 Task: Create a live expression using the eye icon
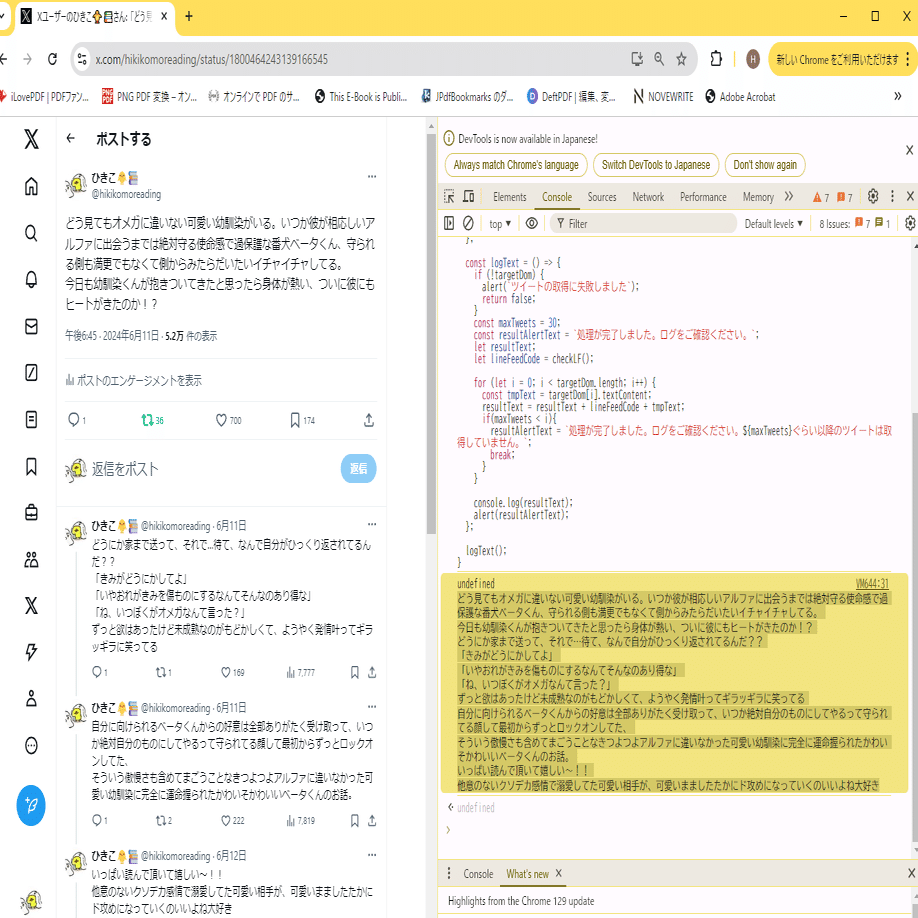tap(530, 223)
